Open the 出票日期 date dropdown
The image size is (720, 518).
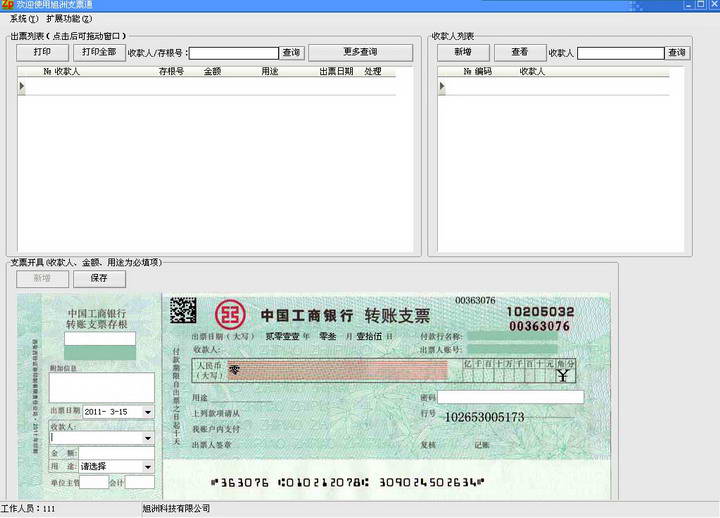[148, 412]
